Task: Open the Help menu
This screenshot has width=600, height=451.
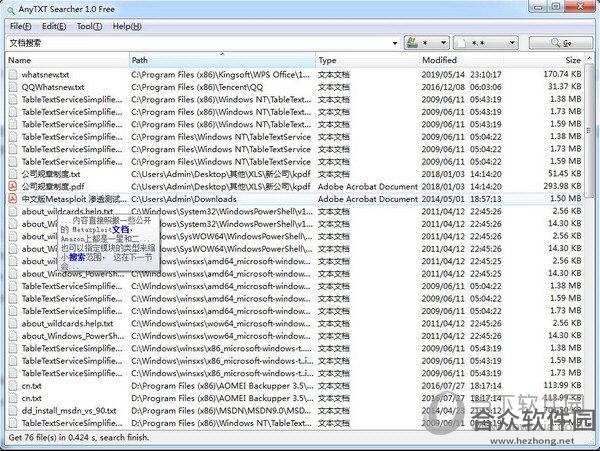Action: click(127, 26)
